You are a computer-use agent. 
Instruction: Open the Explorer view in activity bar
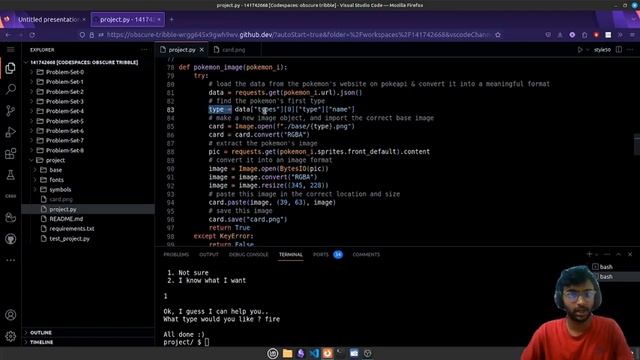point(11,68)
